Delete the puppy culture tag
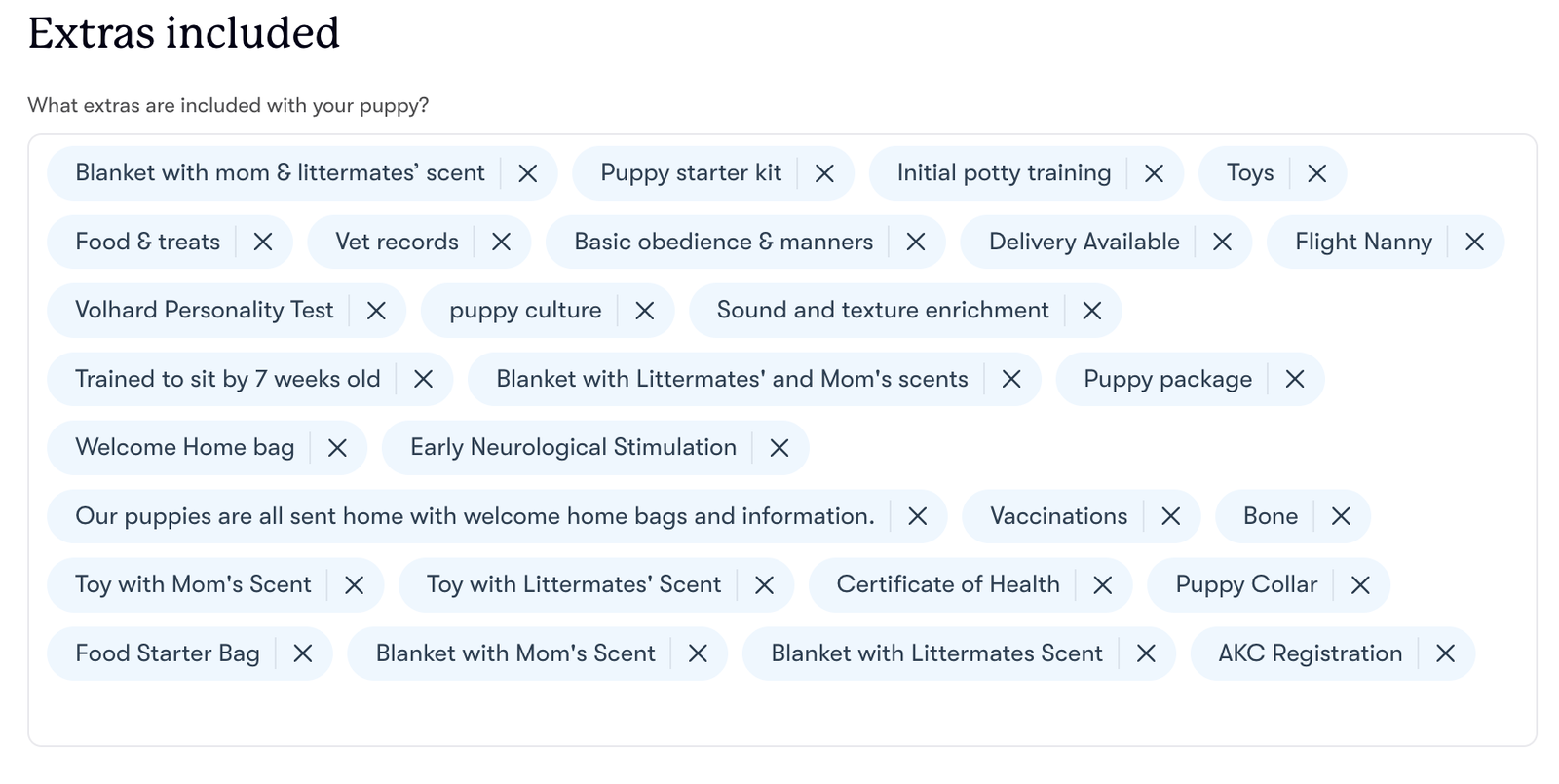The width and height of the screenshot is (1559, 784). click(x=644, y=311)
